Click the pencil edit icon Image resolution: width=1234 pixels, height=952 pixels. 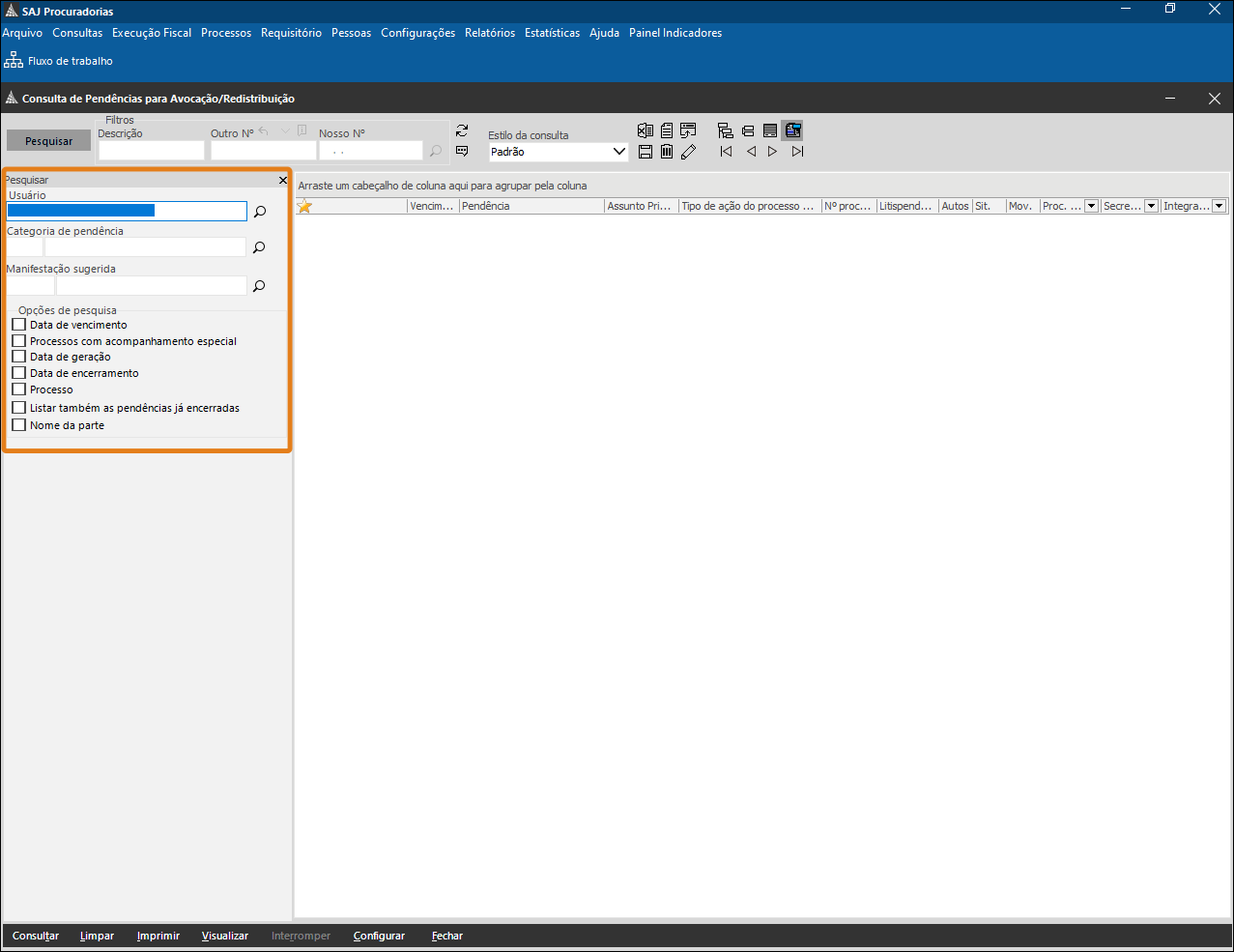[x=688, y=152]
